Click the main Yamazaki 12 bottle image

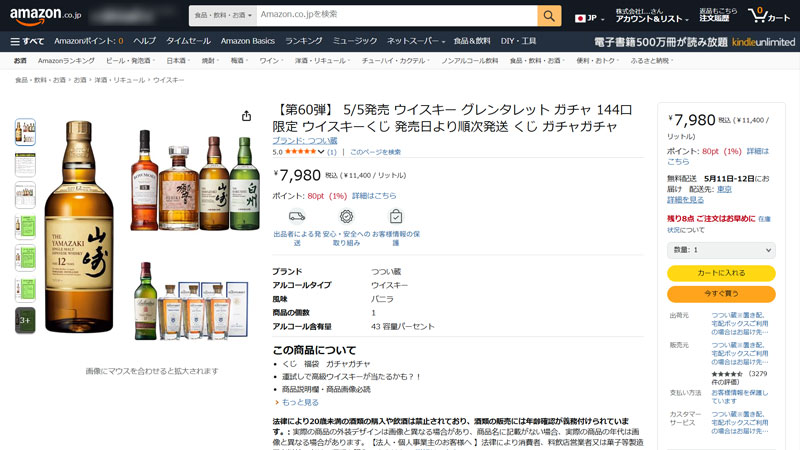[x=79, y=227]
